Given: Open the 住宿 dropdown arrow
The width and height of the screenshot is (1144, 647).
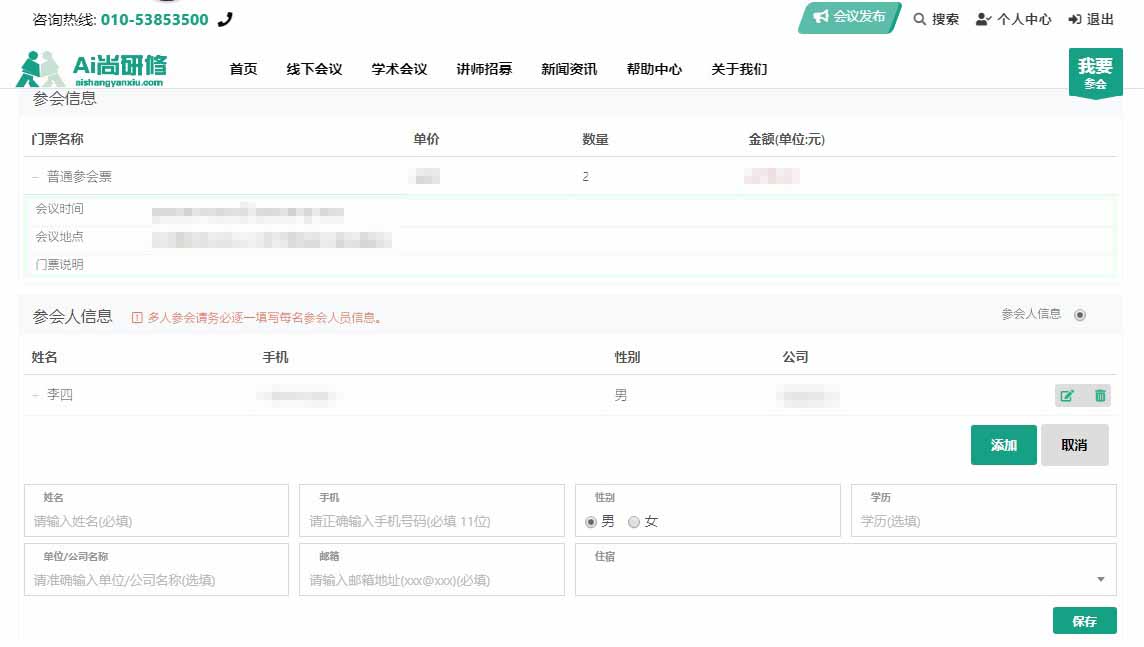Looking at the screenshot, I should click(1100, 579).
